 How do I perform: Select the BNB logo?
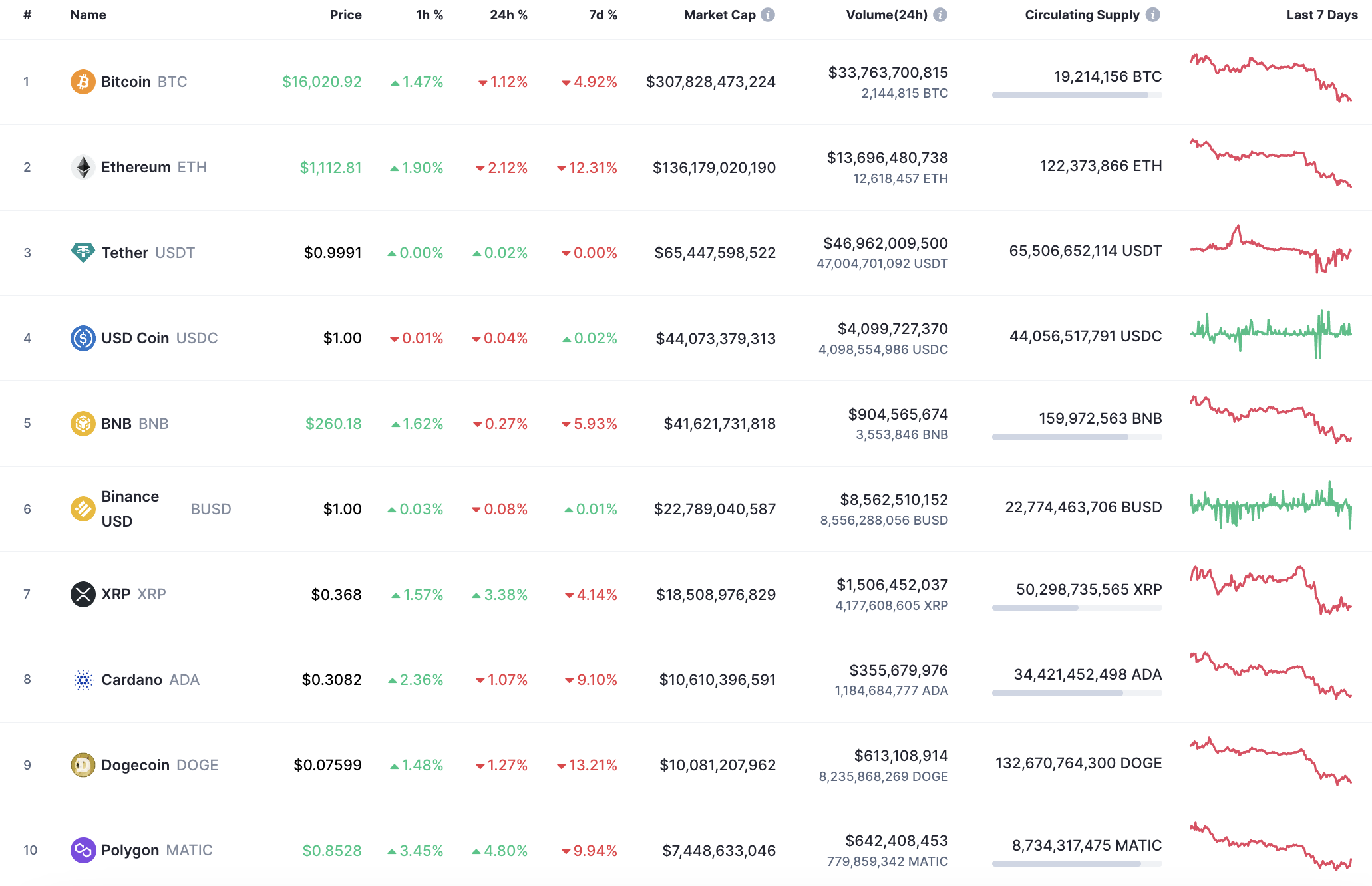(x=83, y=423)
